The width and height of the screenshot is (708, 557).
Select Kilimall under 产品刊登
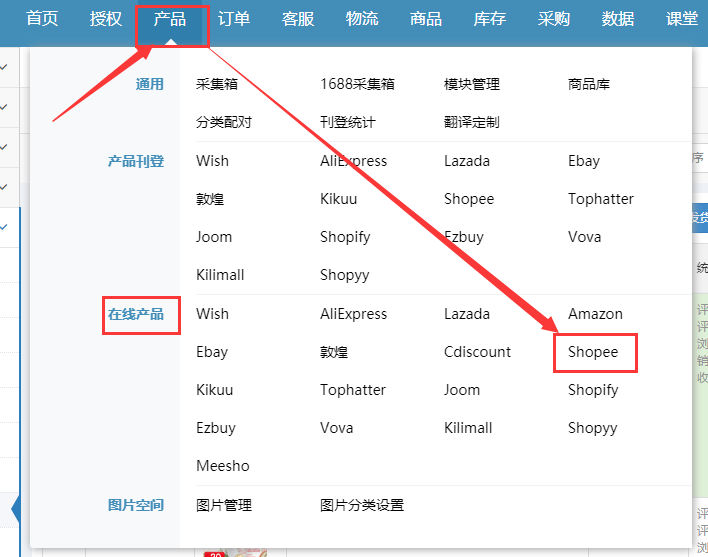click(220, 274)
